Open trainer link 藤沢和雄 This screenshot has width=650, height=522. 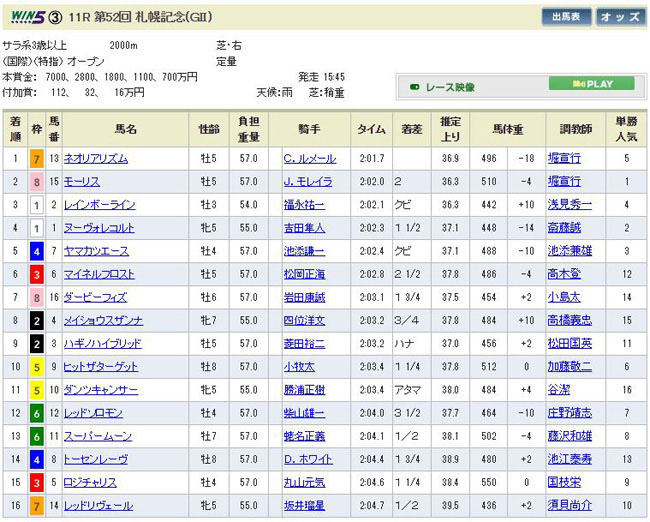[x=569, y=436]
